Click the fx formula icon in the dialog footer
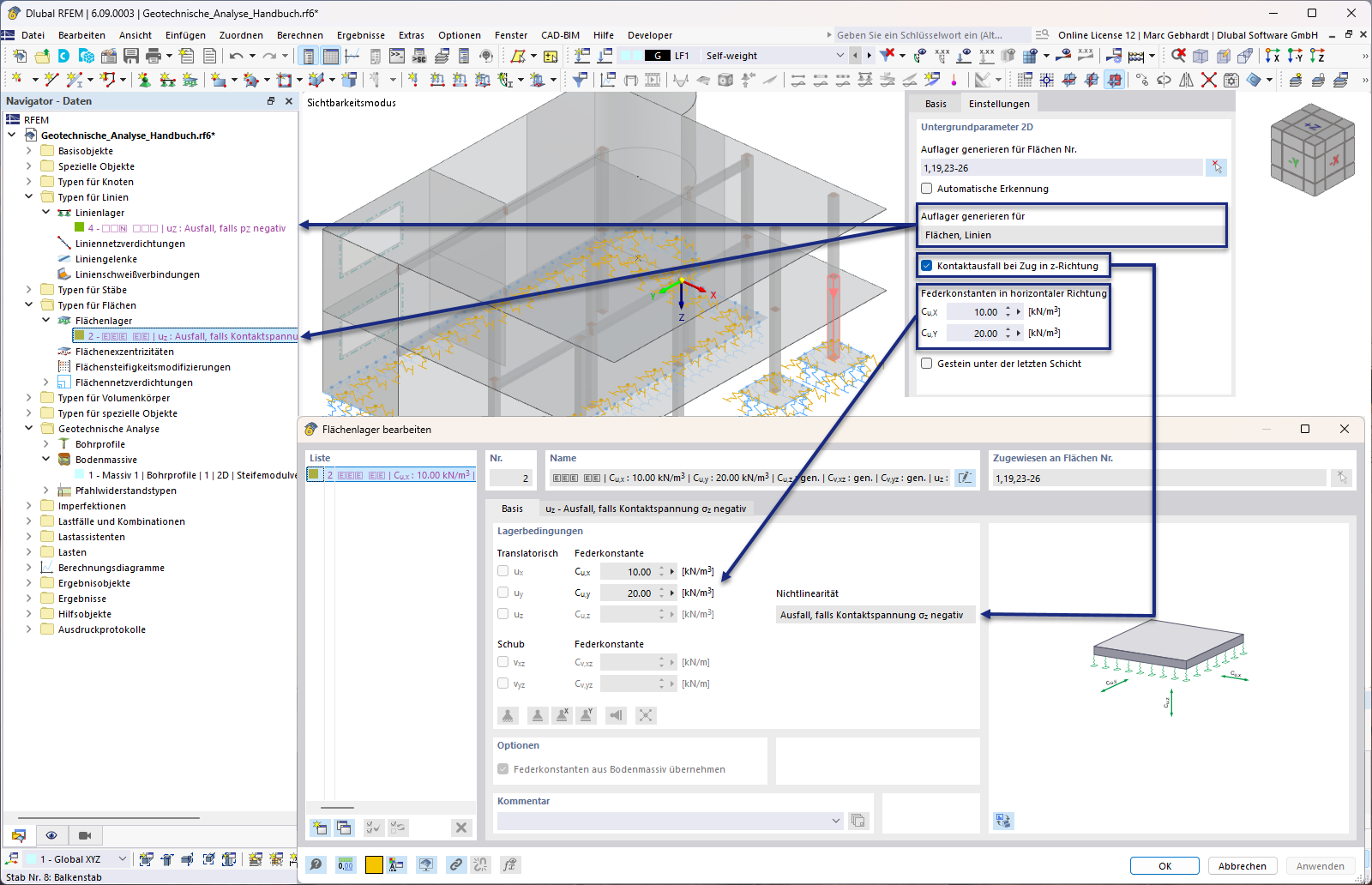This screenshot has width=1372, height=885. tap(510, 864)
